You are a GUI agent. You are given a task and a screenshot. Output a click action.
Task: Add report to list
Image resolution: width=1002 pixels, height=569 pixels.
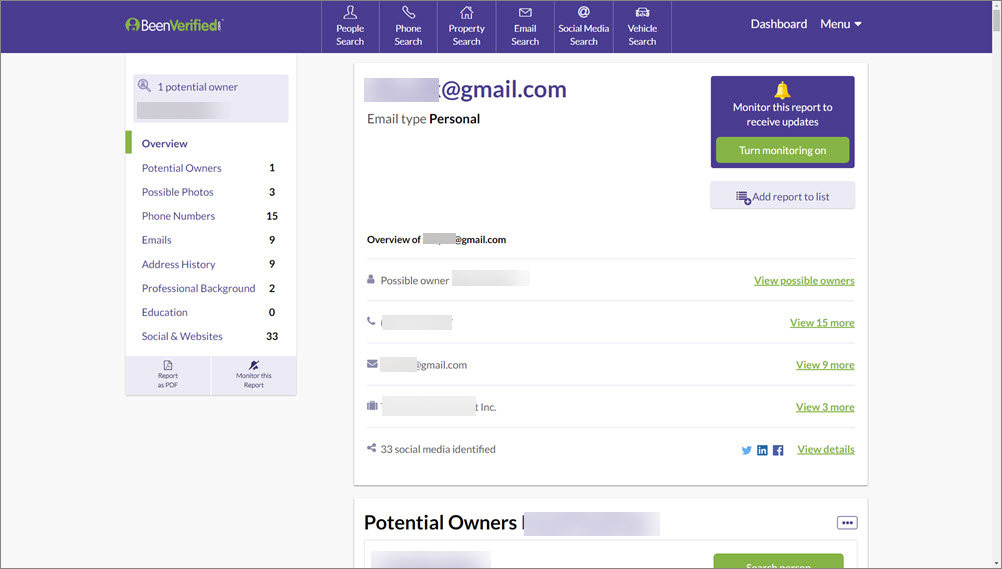[782, 196]
